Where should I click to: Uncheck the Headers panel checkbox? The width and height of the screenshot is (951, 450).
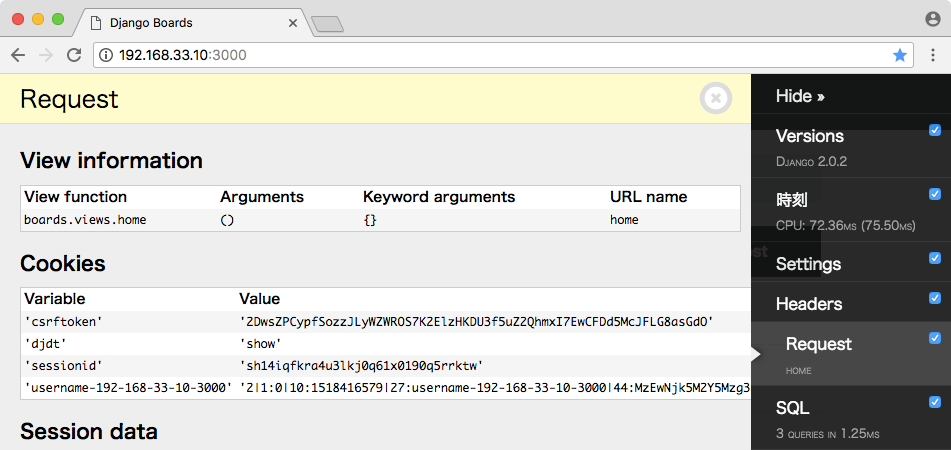coord(935,298)
